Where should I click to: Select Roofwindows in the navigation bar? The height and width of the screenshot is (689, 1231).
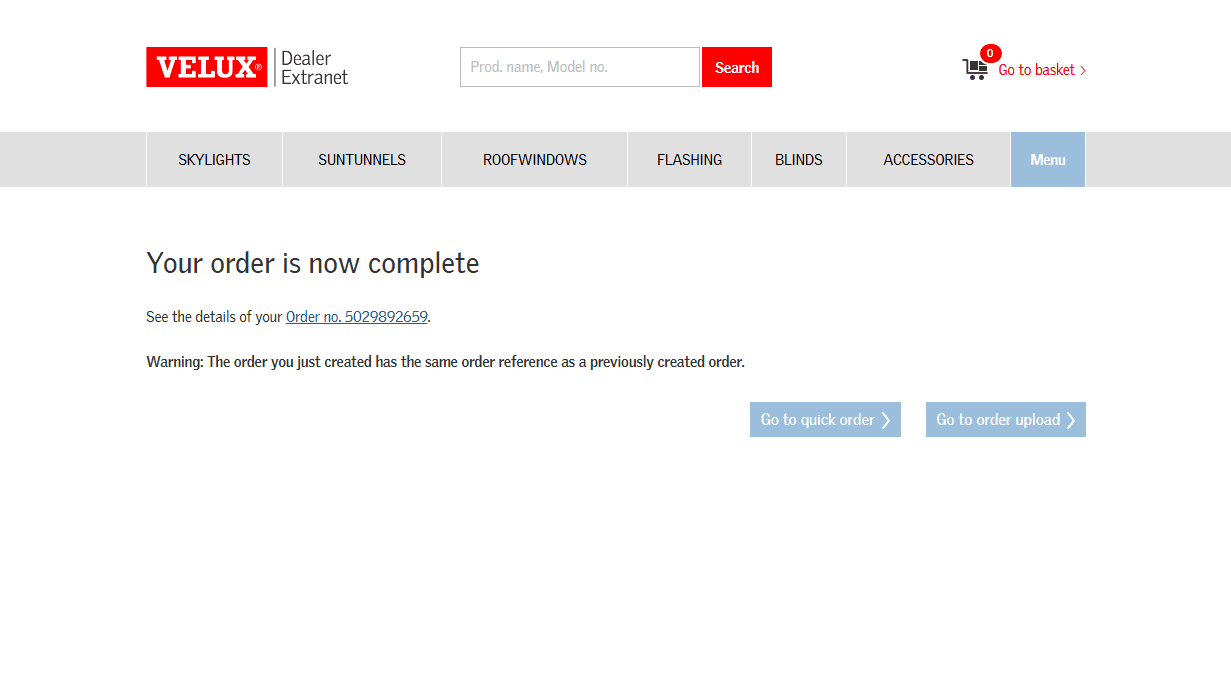(x=535, y=160)
